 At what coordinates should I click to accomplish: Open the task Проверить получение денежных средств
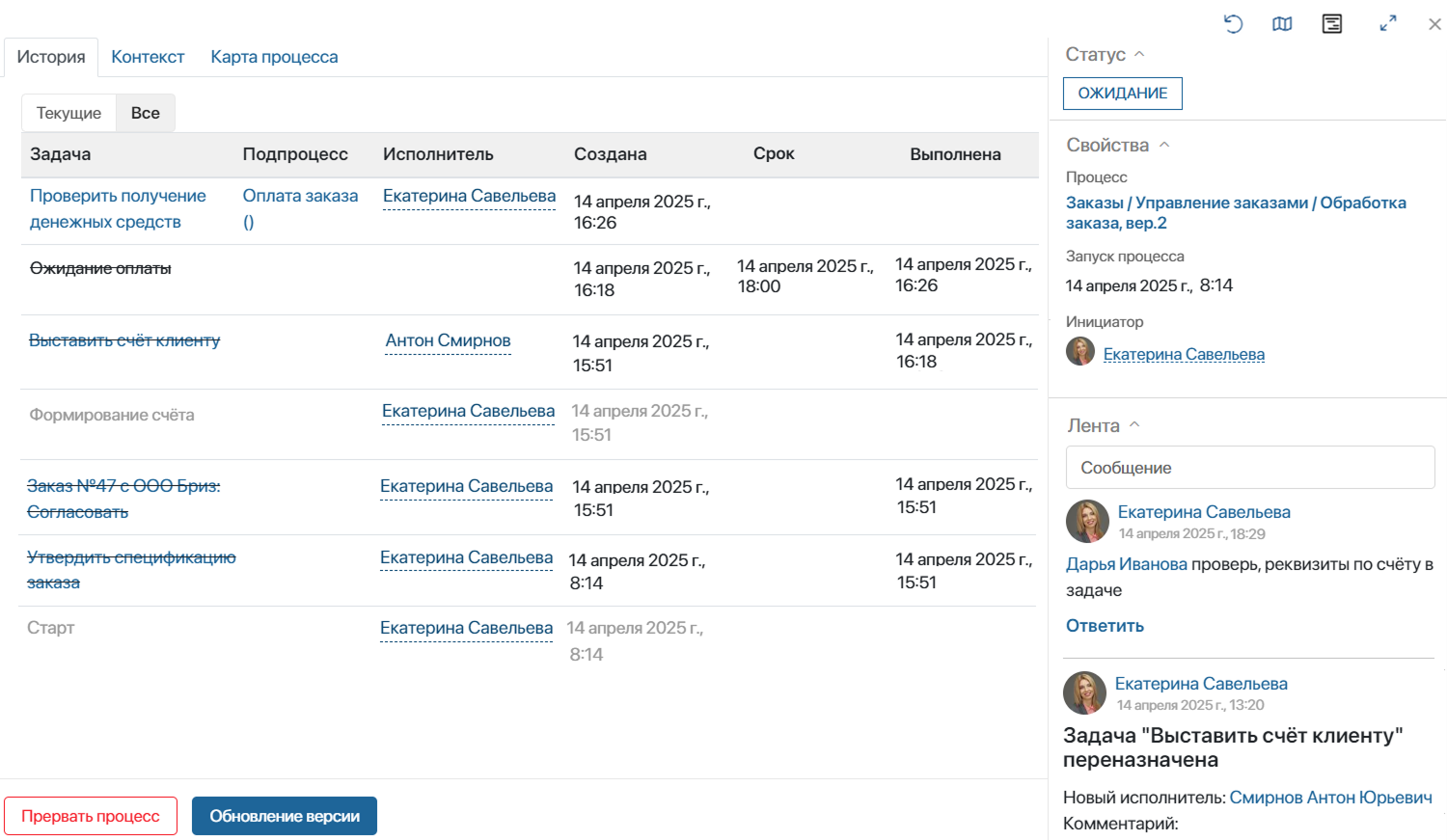[118, 208]
